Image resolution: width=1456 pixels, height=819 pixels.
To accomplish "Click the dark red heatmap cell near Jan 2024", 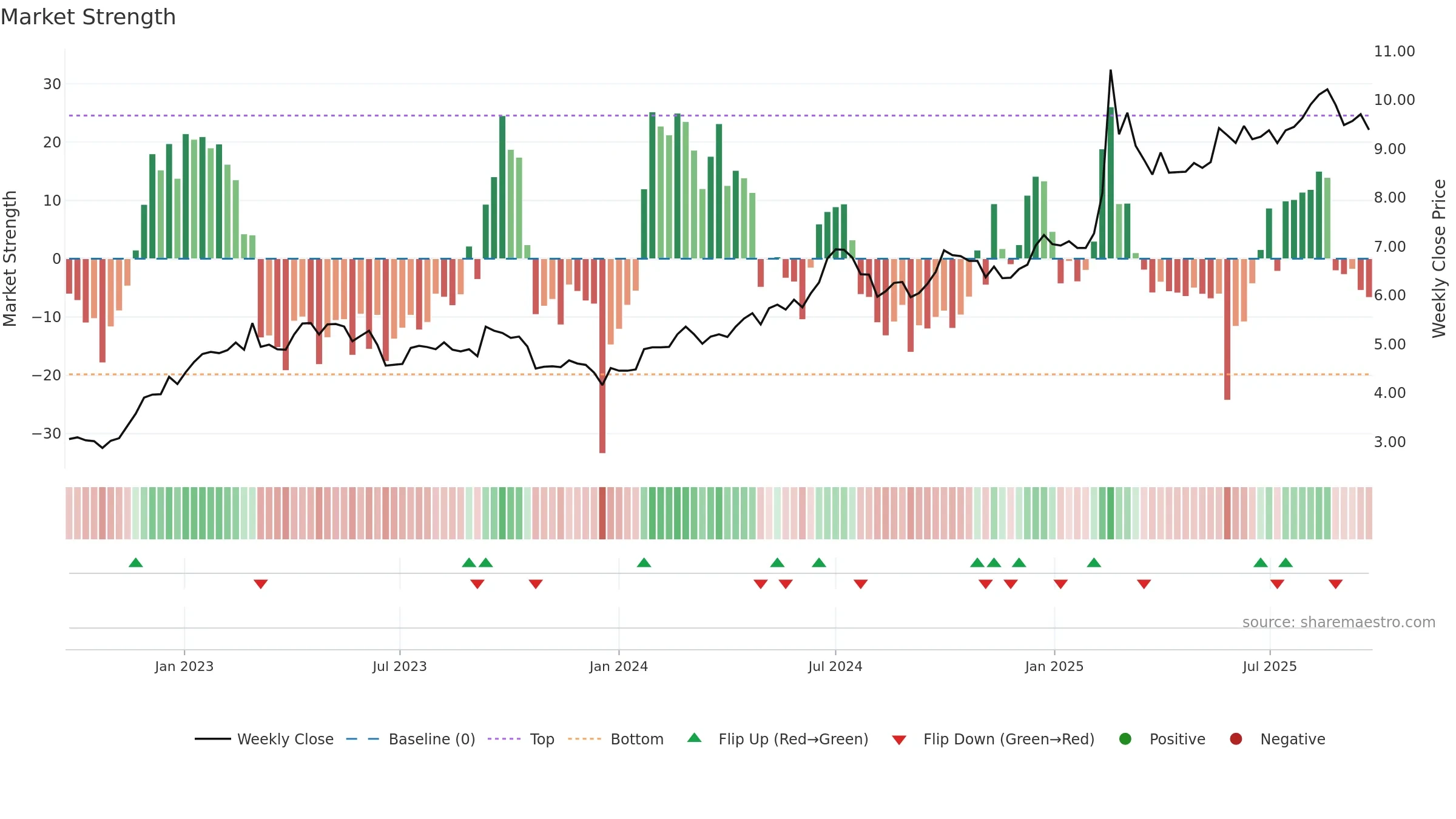I will [x=602, y=513].
